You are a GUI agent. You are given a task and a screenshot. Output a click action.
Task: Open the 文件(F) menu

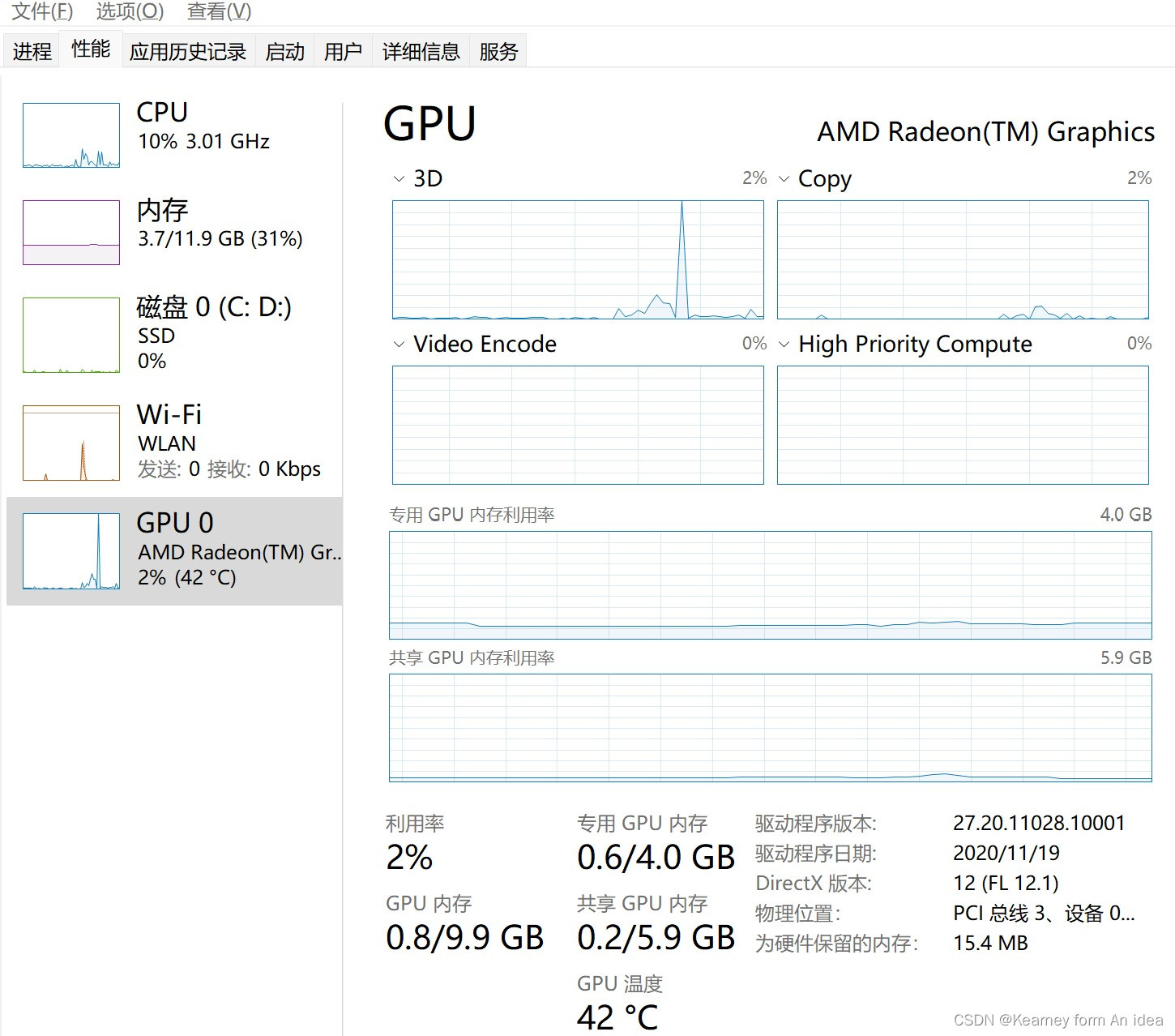tap(42, 11)
